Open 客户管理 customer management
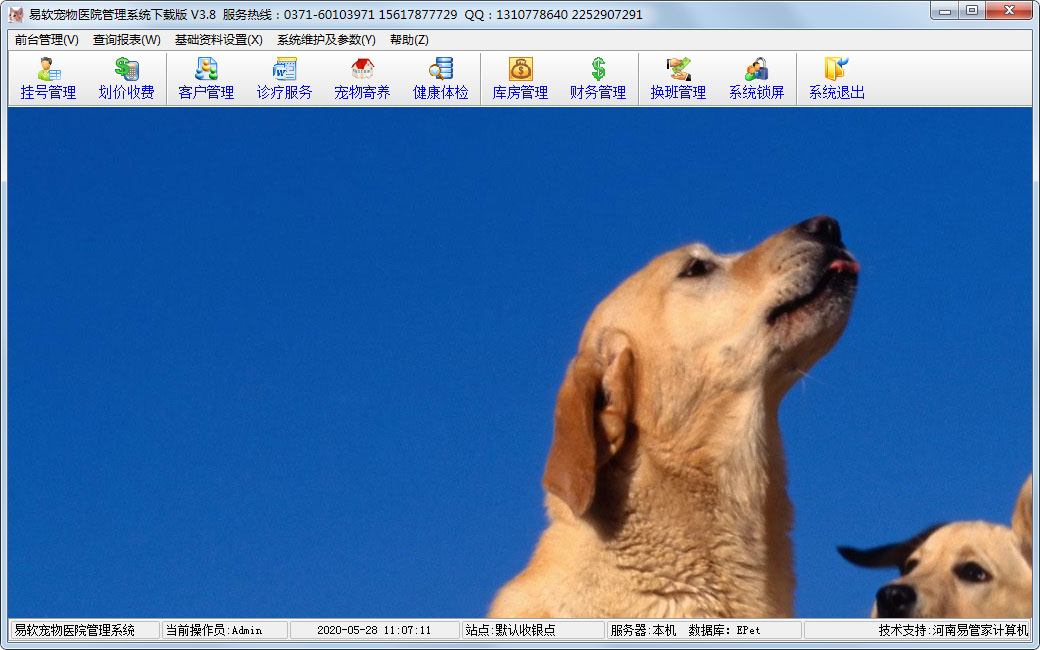Viewport: 1040px width, 650px height. (x=206, y=79)
